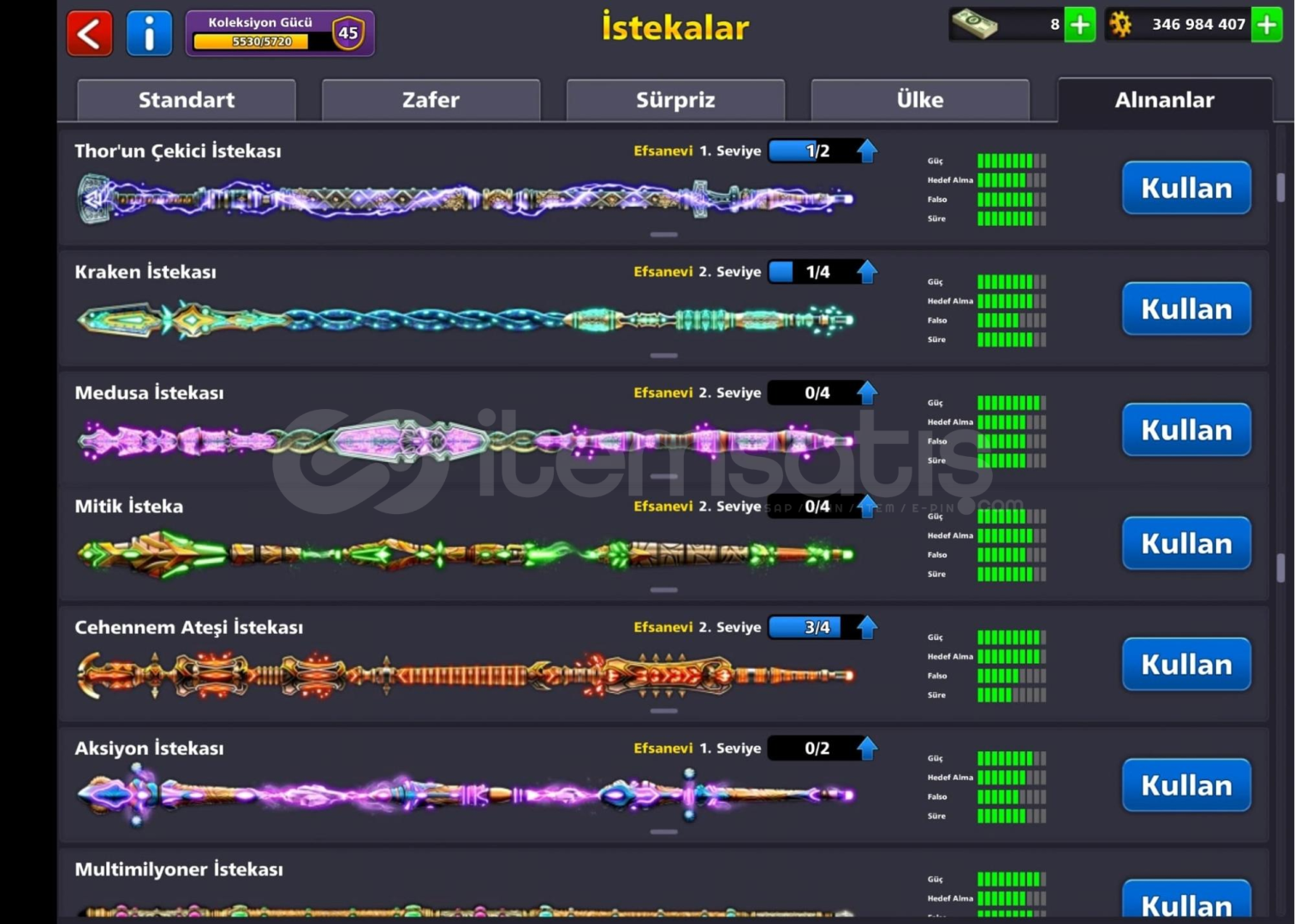
Task: Upgrade Aksiyon İstekası with blue arrow
Action: point(866,748)
